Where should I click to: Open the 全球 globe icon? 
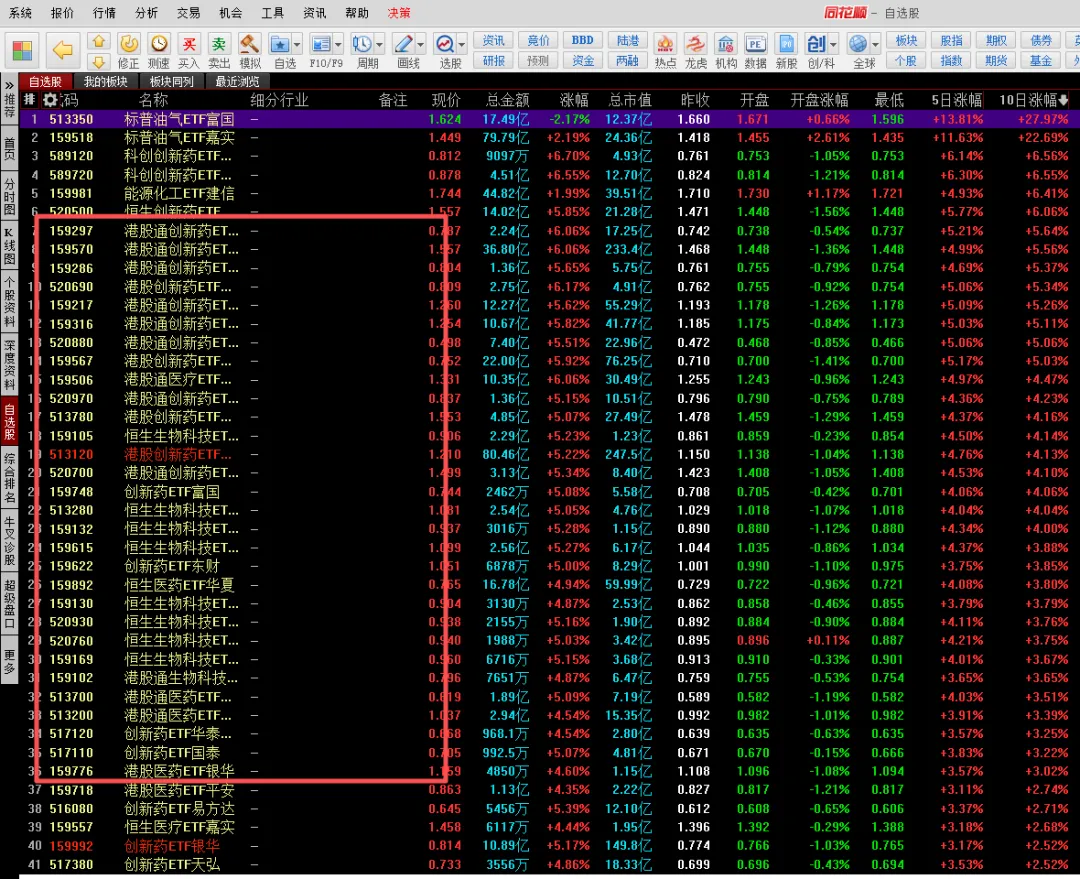(x=858, y=44)
